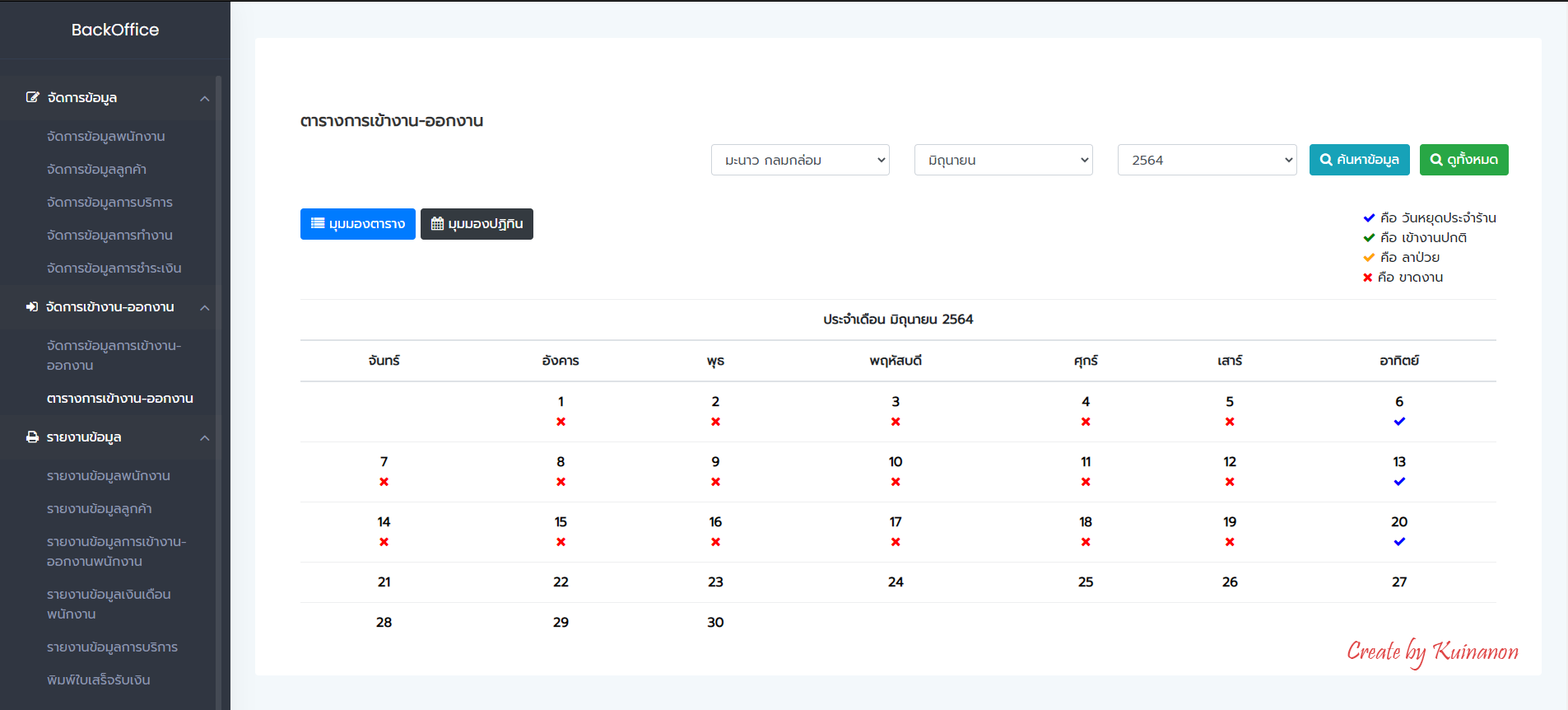Image resolution: width=1568 pixels, height=710 pixels.
Task: Click the red X under date 14
Action: click(384, 542)
